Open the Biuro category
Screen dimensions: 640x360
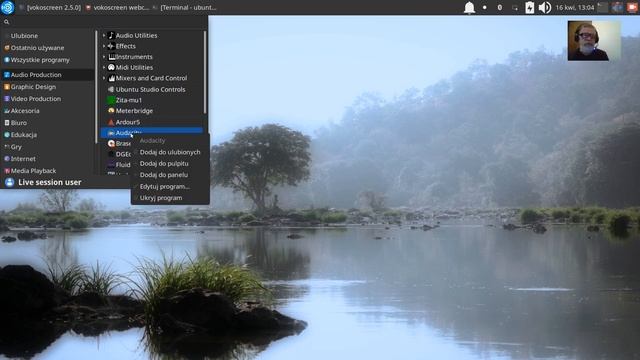tap(47, 122)
